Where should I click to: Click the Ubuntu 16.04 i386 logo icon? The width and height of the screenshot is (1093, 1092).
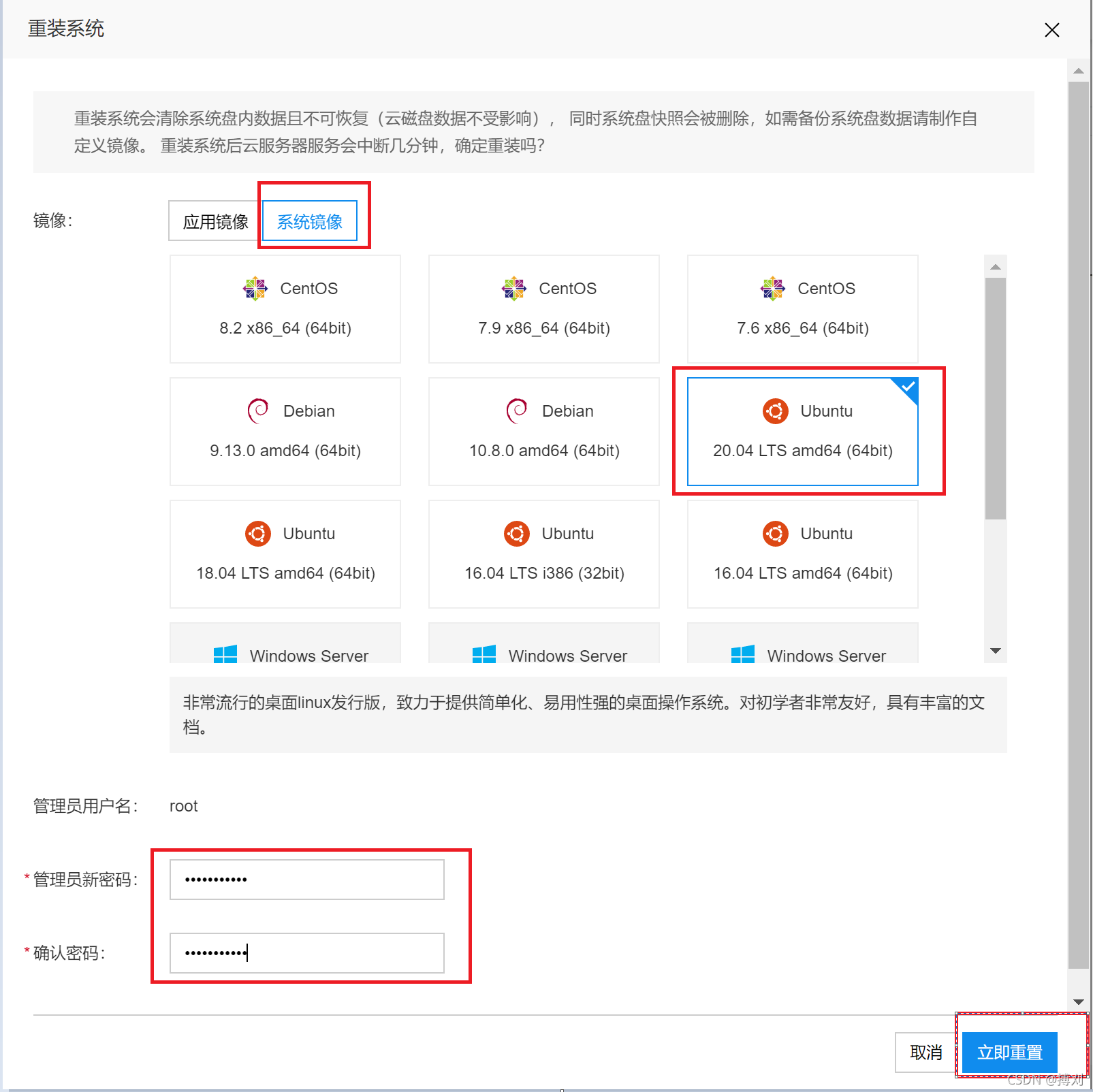[517, 534]
